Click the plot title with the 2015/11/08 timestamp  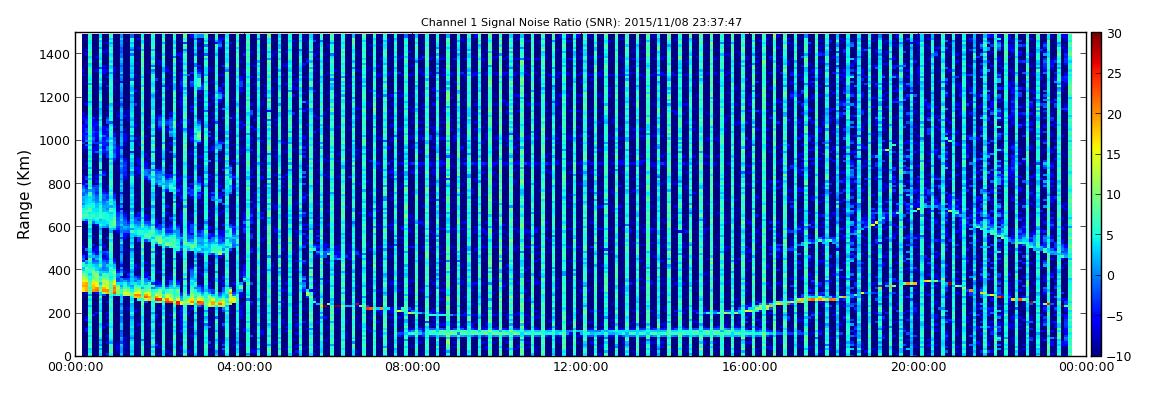(581, 23)
